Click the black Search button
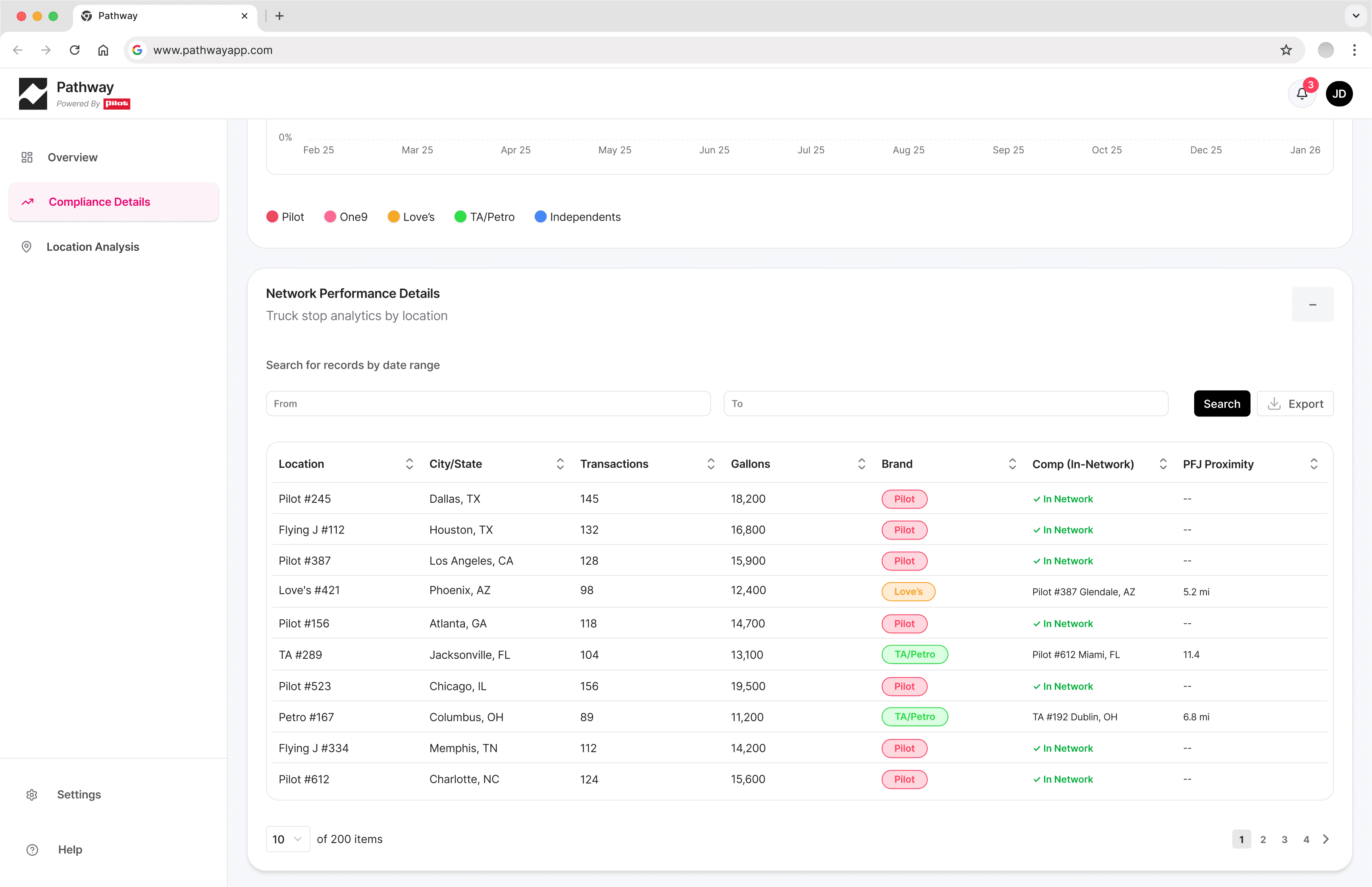Image resolution: width=1372 pixels, height=887 pixels. (1221, 404)
